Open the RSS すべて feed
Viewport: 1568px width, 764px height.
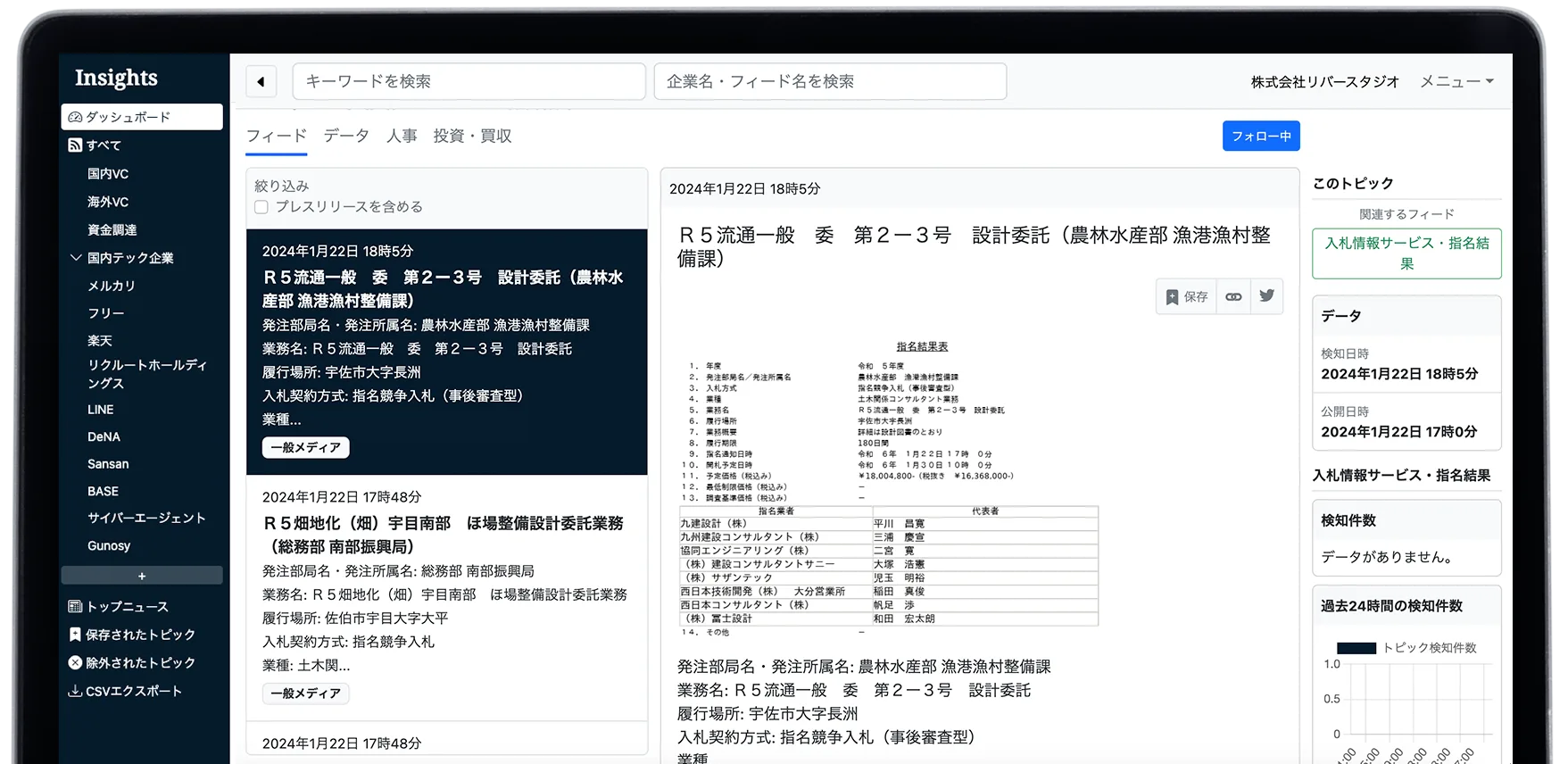coord(95,145)
